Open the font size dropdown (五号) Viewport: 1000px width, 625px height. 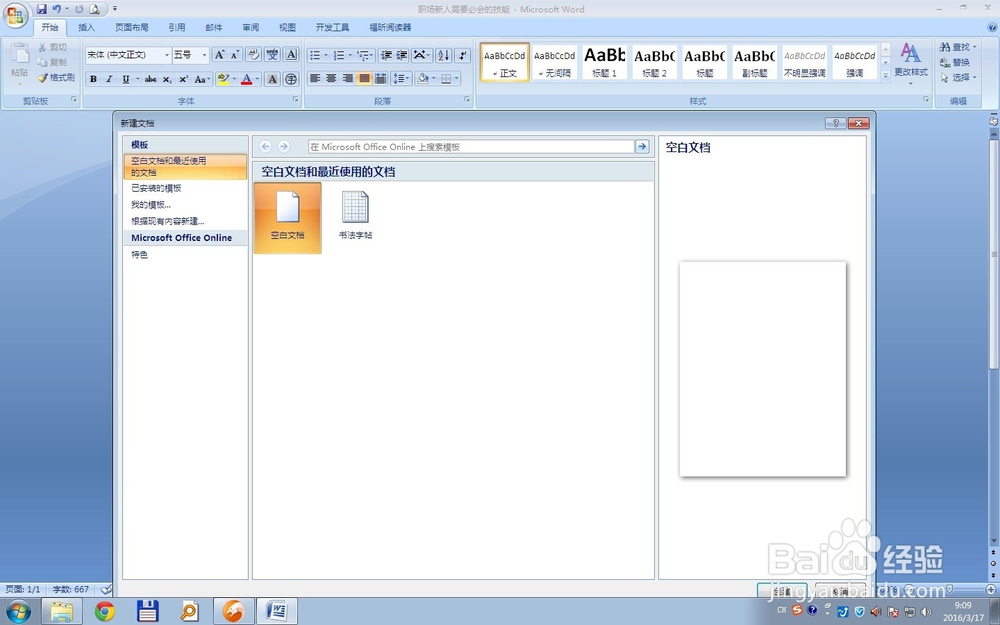click(x=204, y=55)
